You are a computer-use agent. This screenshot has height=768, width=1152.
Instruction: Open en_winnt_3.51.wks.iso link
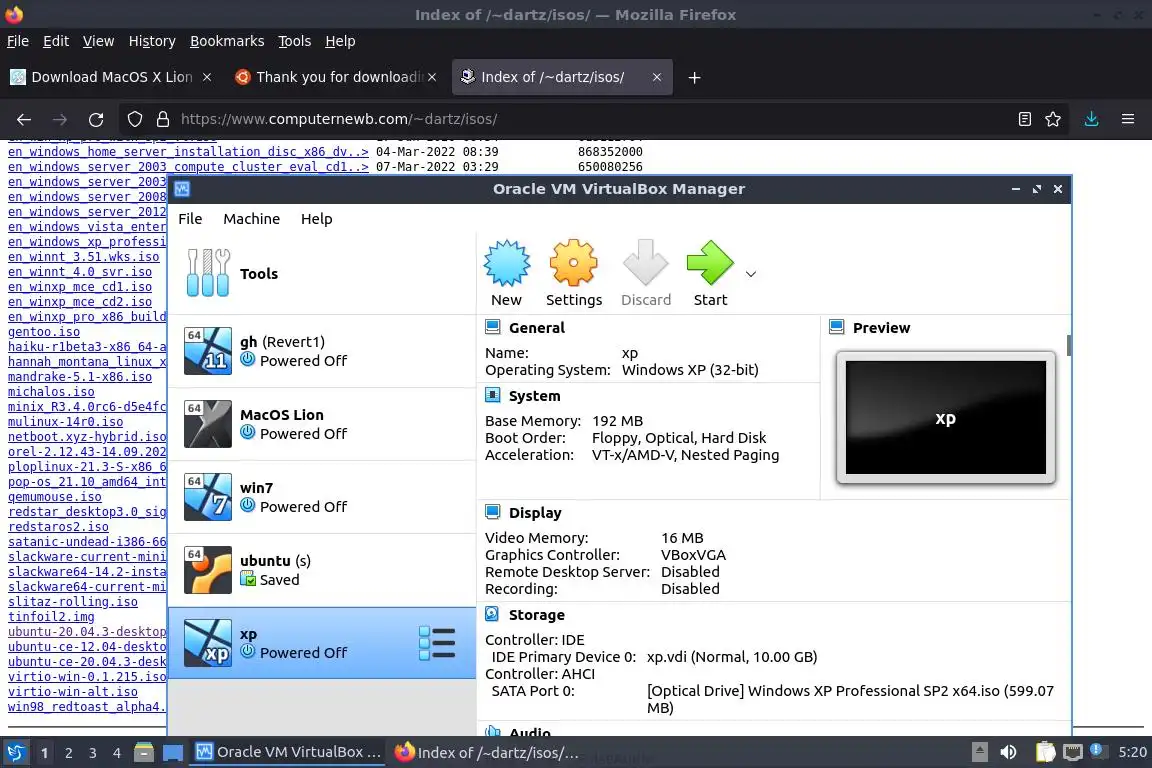84,256
